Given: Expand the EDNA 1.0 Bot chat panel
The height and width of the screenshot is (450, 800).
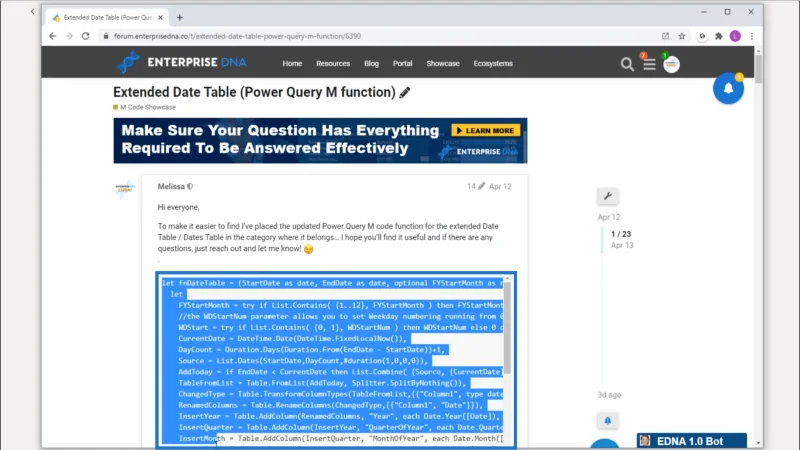Looking at the screenshot, I should 691,441.
